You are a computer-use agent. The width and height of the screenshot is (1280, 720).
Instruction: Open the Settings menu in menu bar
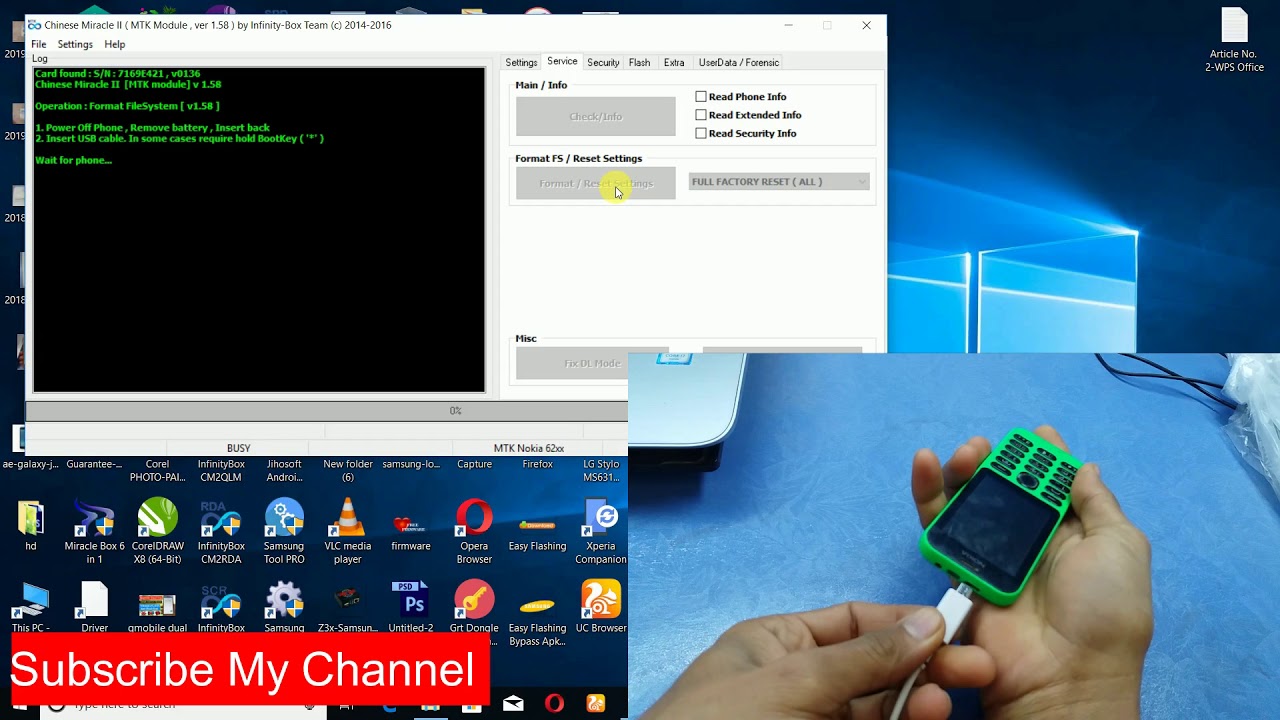click(x=75, y=44)
